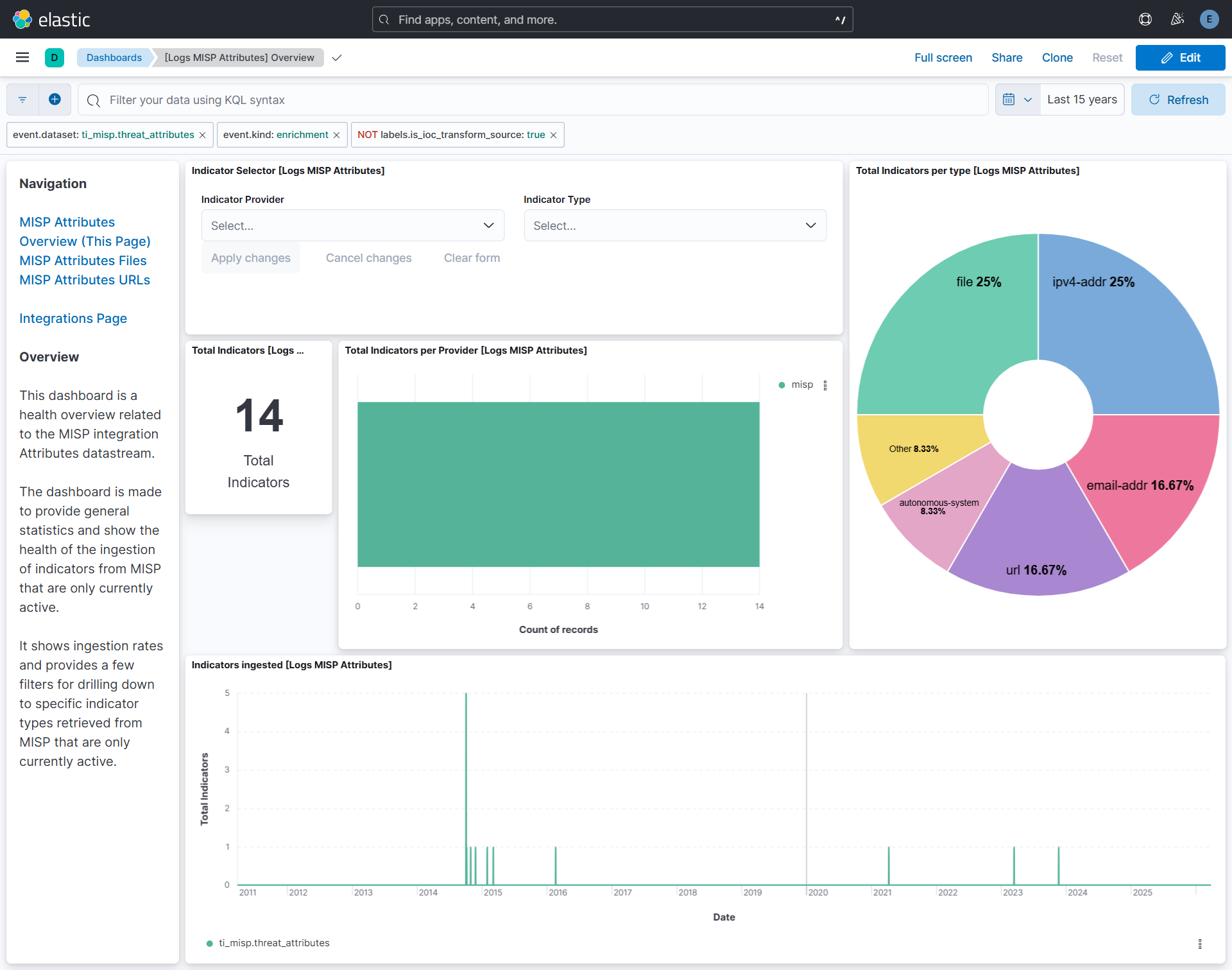Toggle the event.kind: enrichment filter pill
This screenshot has width=1232, height=970.
tap(276, 135)
